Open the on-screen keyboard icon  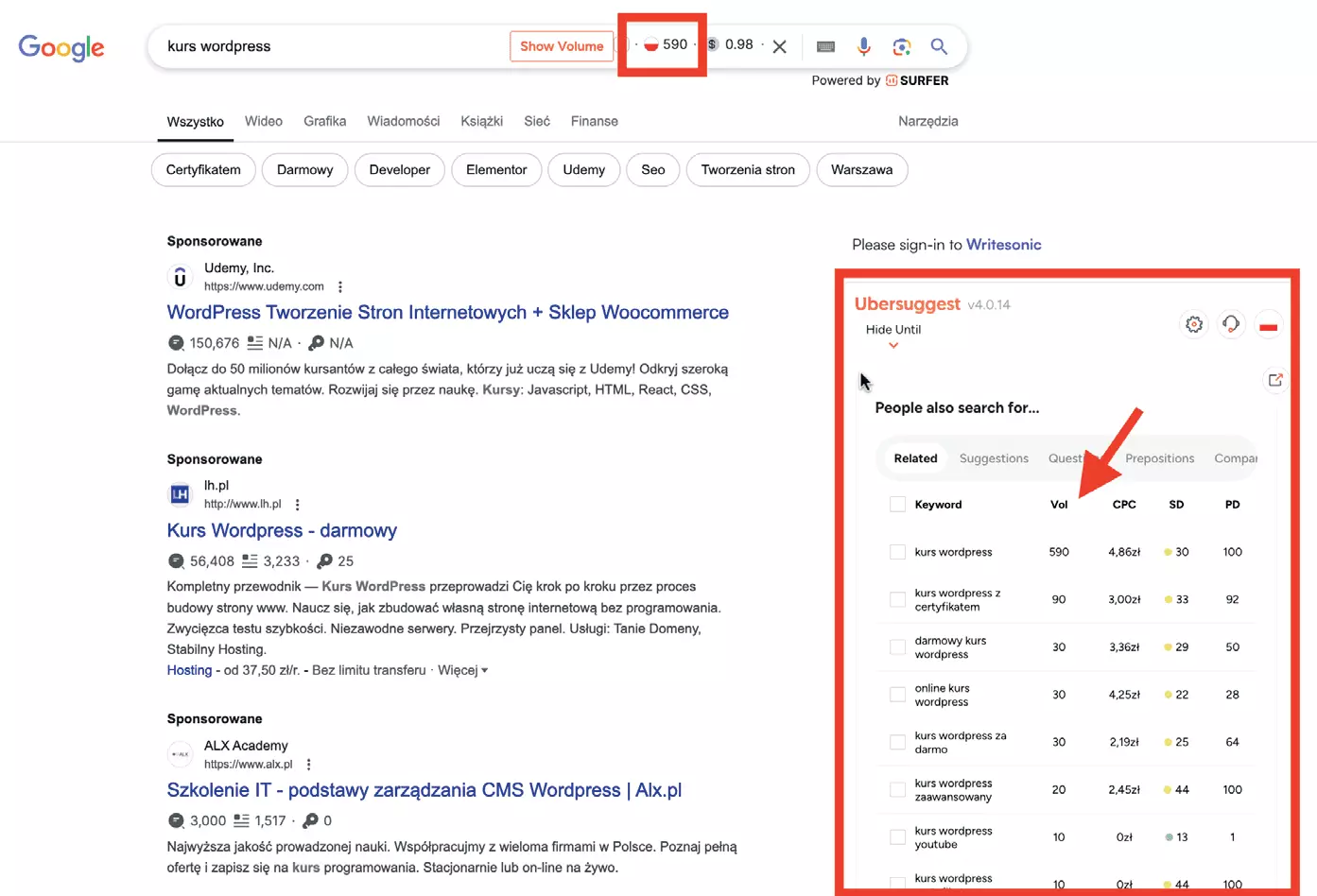[x=825, y=46]
